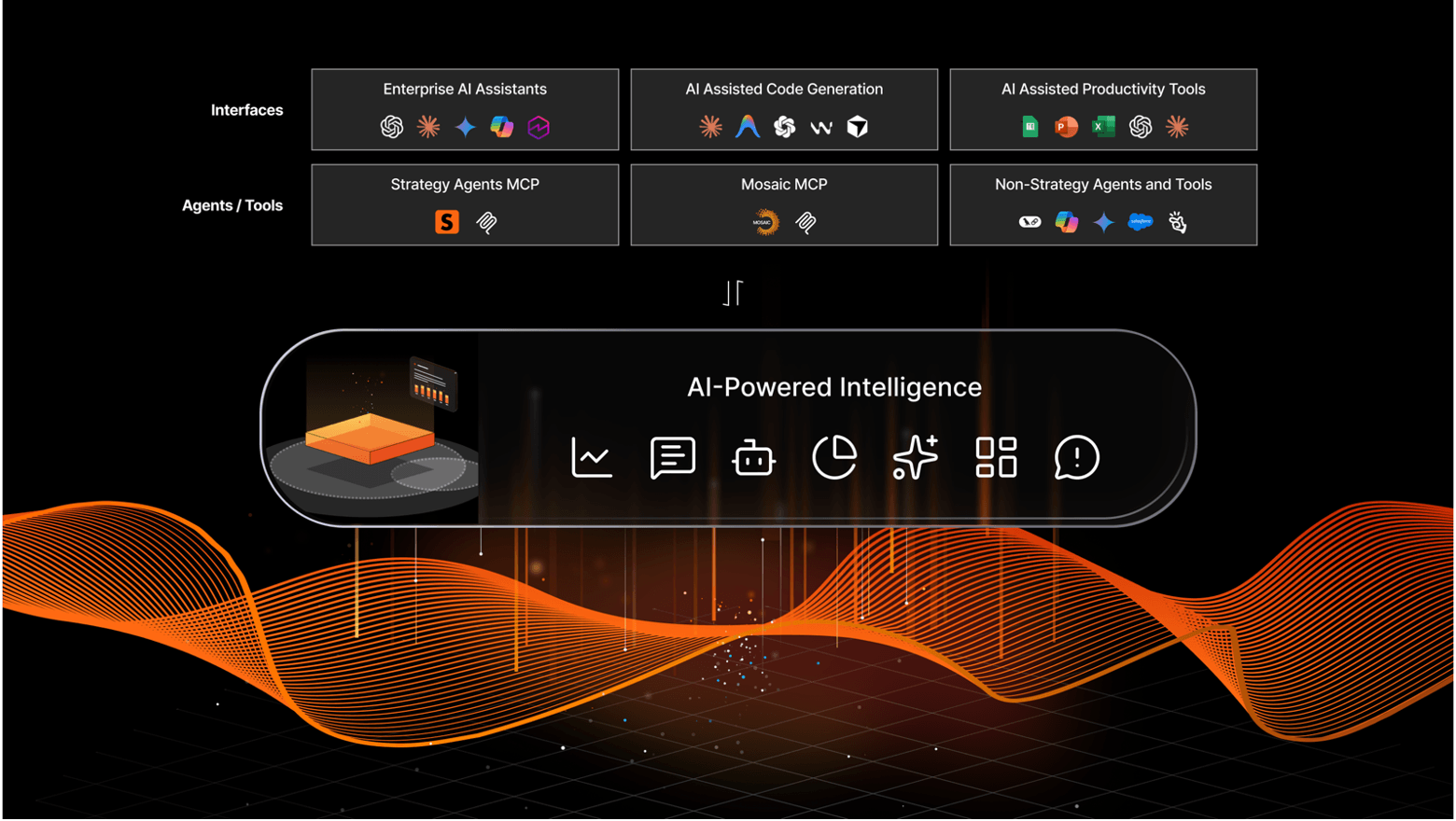Click the ChatGPT icon under Enterprise AI Assistants
This screenshot has height=821, width=1456.
click(x=392, y=127)
